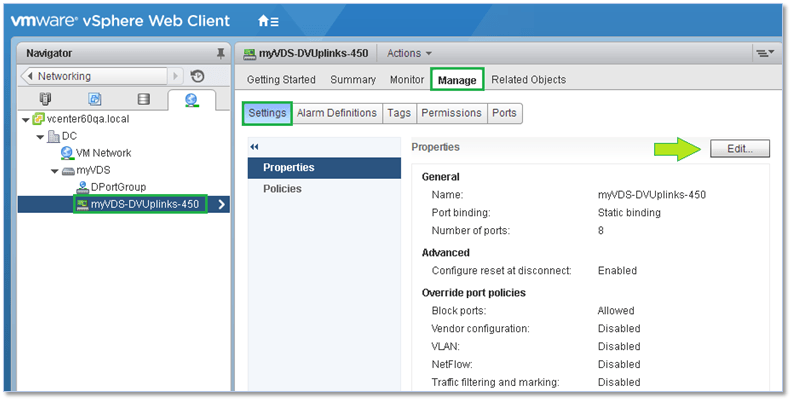792x401 pixels.
Task: Open the panel options menu icon
Action: click(765, 53)
